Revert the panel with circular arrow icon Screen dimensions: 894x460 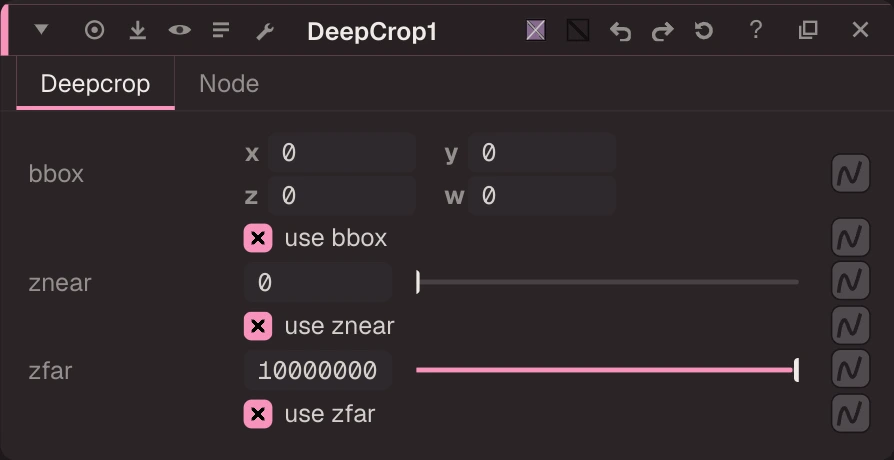pyautogui.click(x=704, y=30)
